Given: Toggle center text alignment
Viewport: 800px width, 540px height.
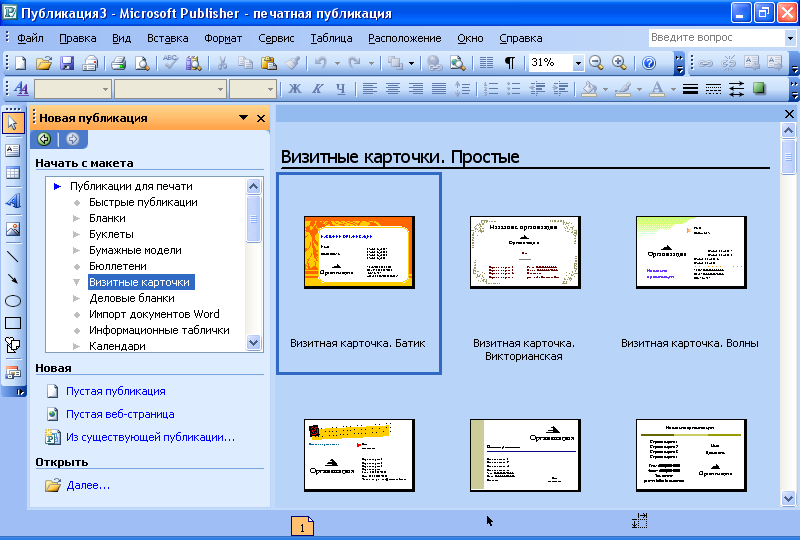Looking at the screenshot, I should (x=392, y=88).
